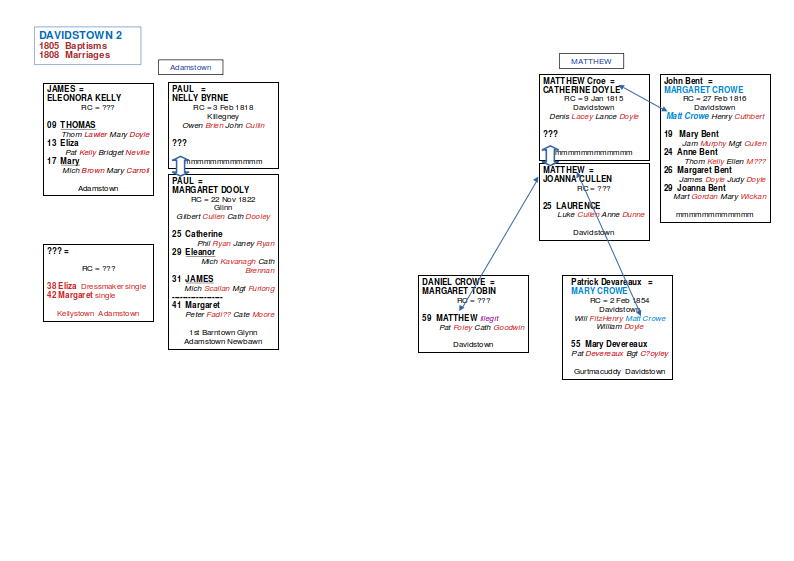Screen dimensions: 794x561
Task: Click blue MARY CROWE name
Action: pos(599,291)
